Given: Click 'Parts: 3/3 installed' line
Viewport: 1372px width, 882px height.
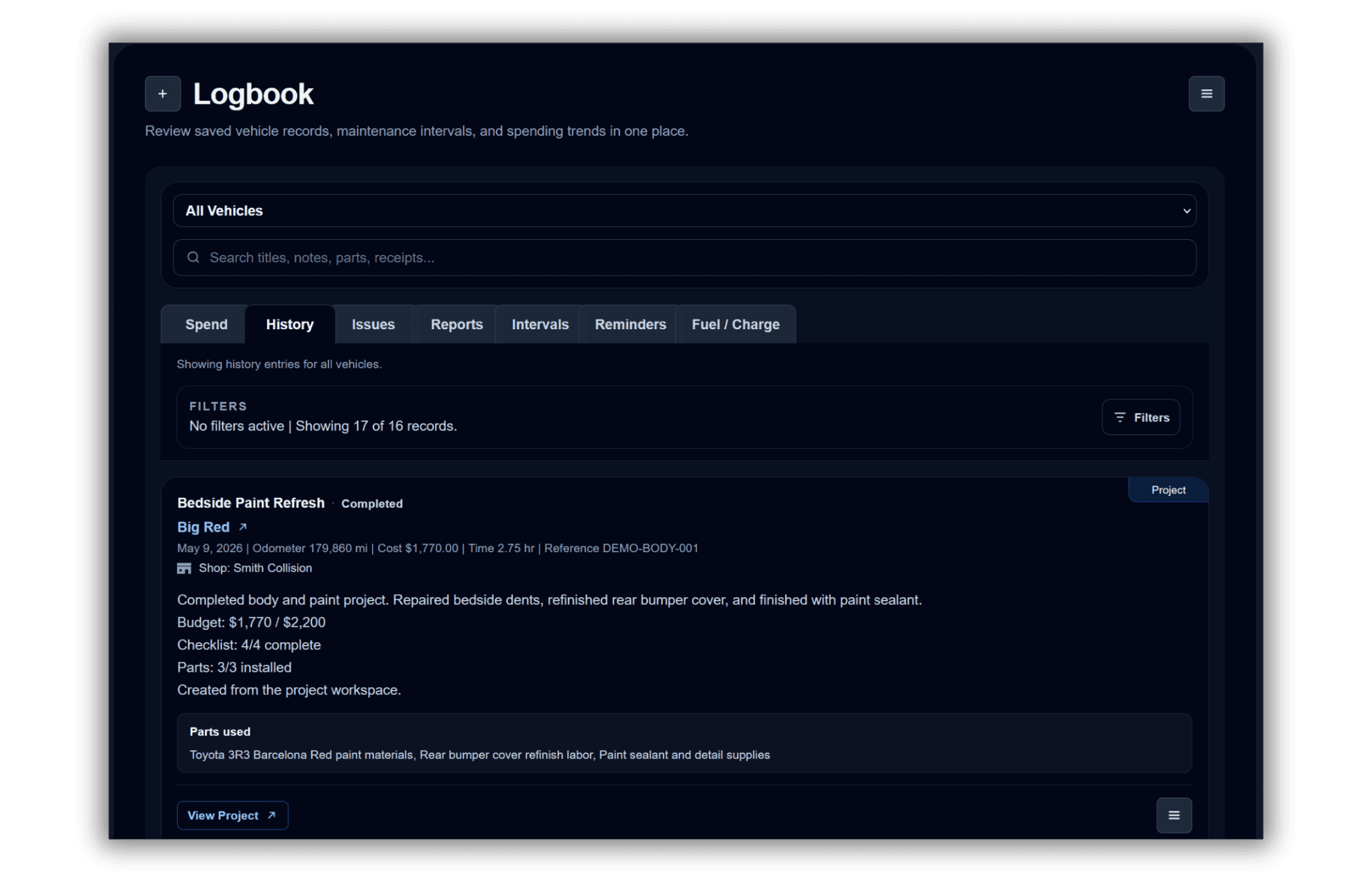Looking at the screenshot, I should pyautogui.click(x=234, y=667).
